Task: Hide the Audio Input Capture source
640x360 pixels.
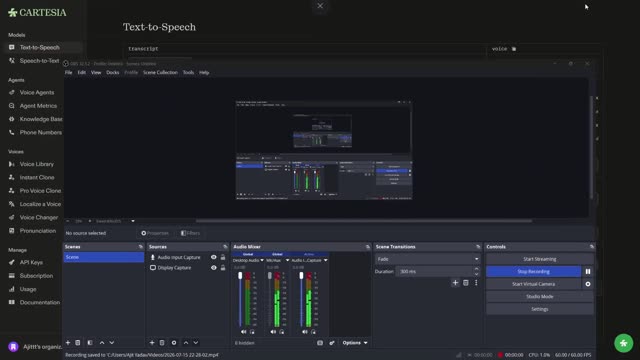Action: coord(213,257)
